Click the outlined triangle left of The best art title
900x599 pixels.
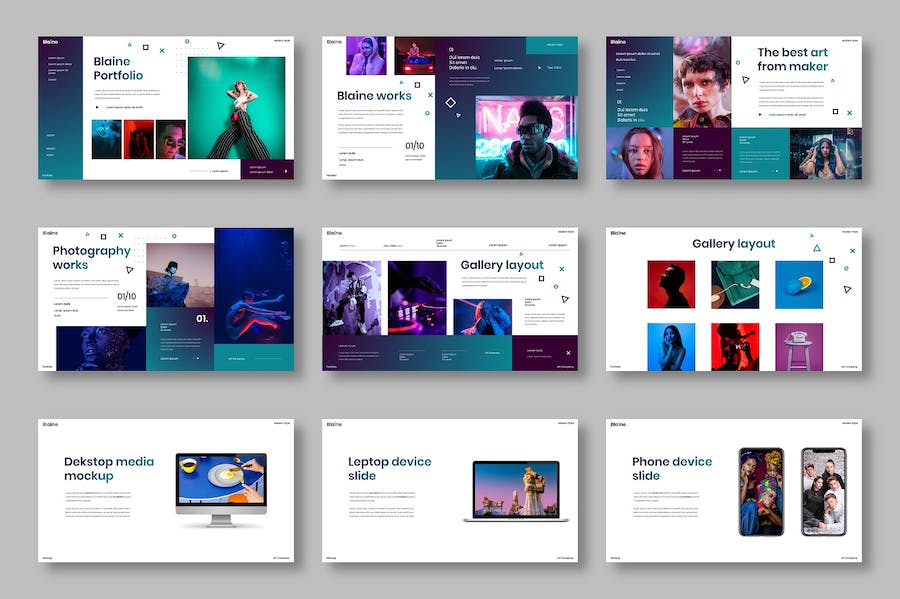tap(745, 79)
